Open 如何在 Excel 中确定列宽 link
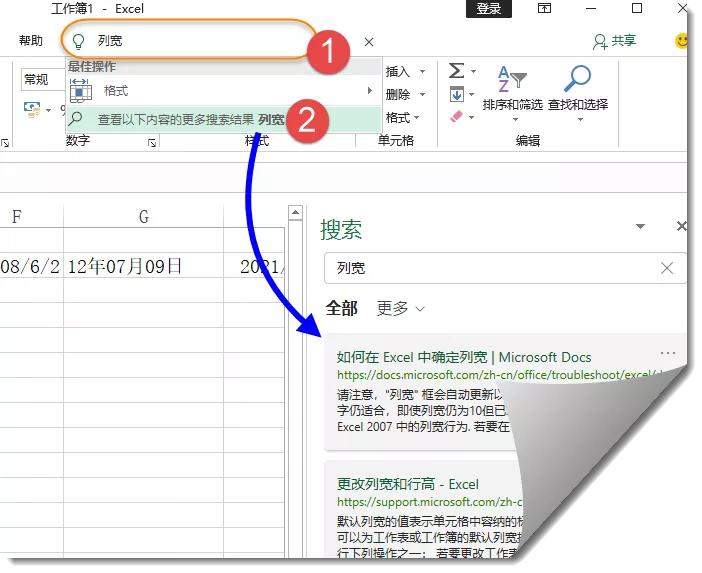The height and width of the screenshot is (573, 702). tap(464, 357)
